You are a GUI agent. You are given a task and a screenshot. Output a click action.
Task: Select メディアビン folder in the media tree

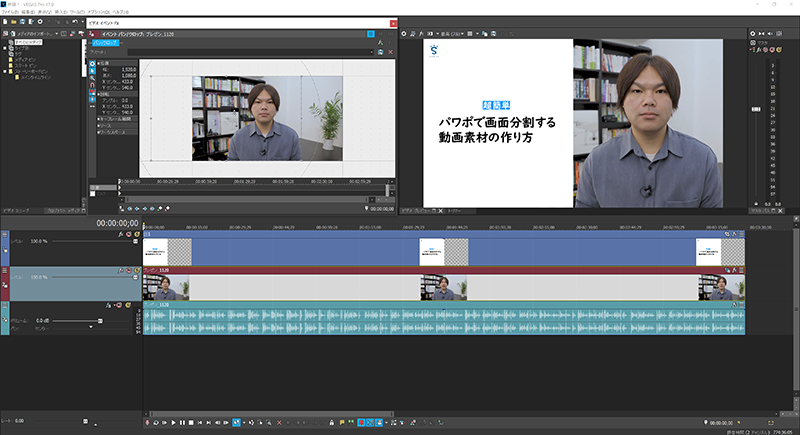[26, 60]
